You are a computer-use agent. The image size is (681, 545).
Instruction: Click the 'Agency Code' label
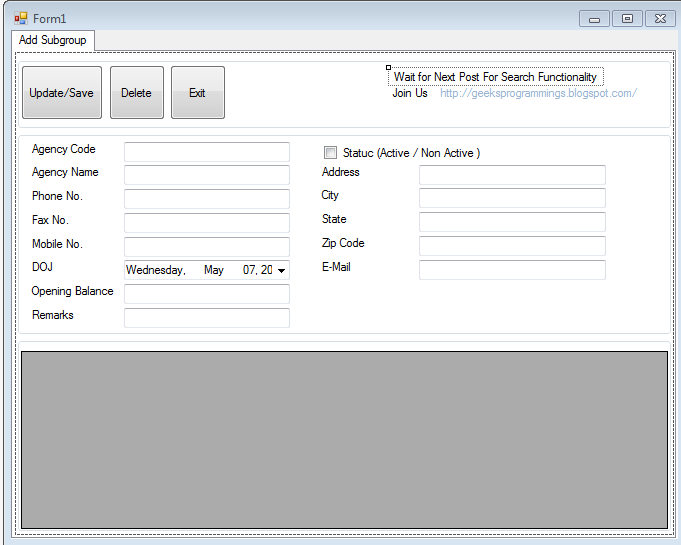point(63,149)
